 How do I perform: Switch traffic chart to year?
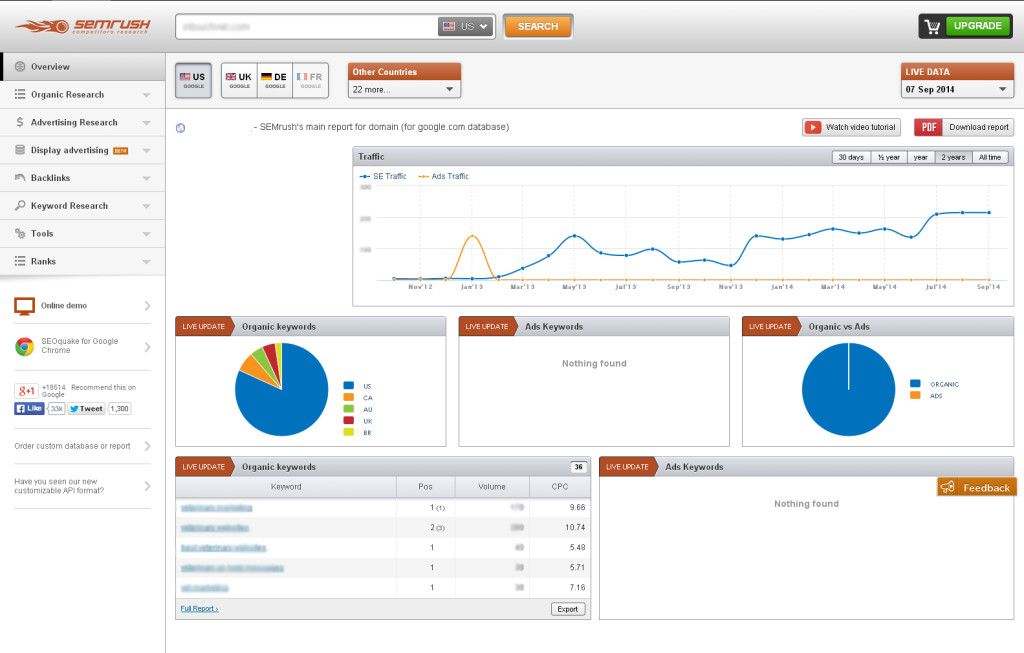(921, 157)
